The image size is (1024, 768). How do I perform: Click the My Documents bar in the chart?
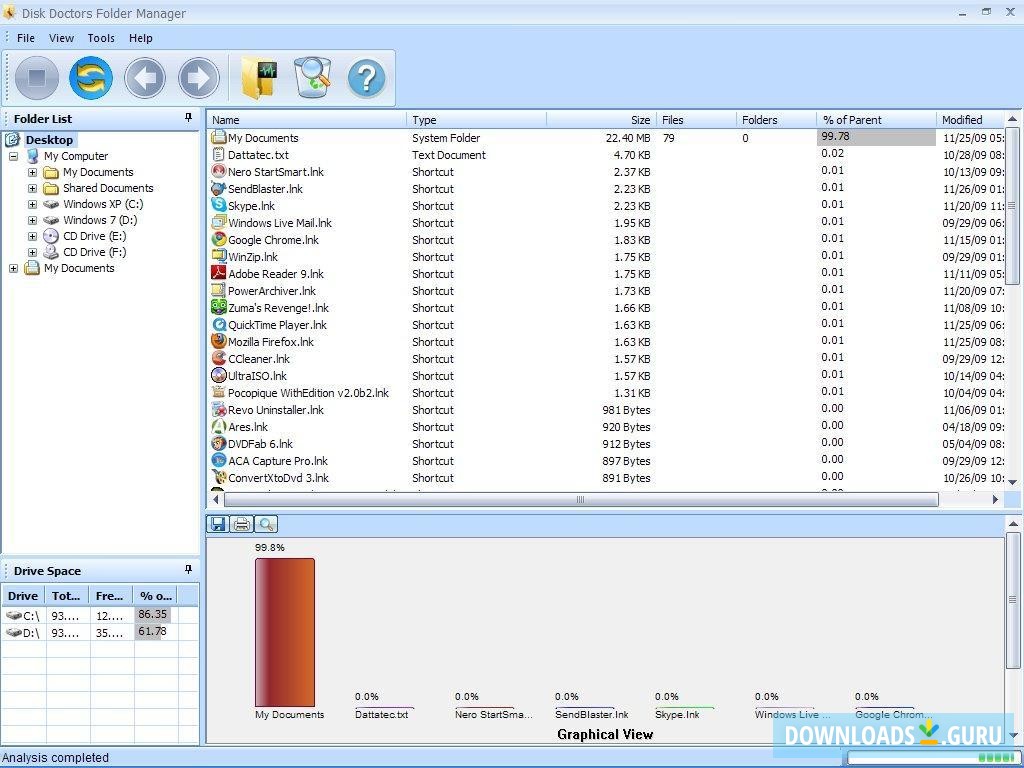[286, 632]
